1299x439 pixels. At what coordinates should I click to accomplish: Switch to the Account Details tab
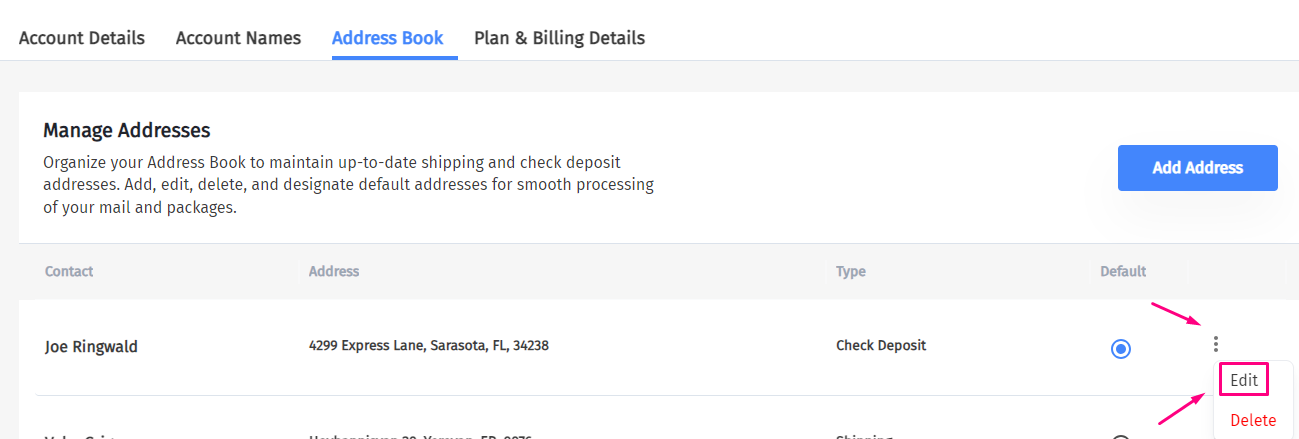[x=82, y=38]
